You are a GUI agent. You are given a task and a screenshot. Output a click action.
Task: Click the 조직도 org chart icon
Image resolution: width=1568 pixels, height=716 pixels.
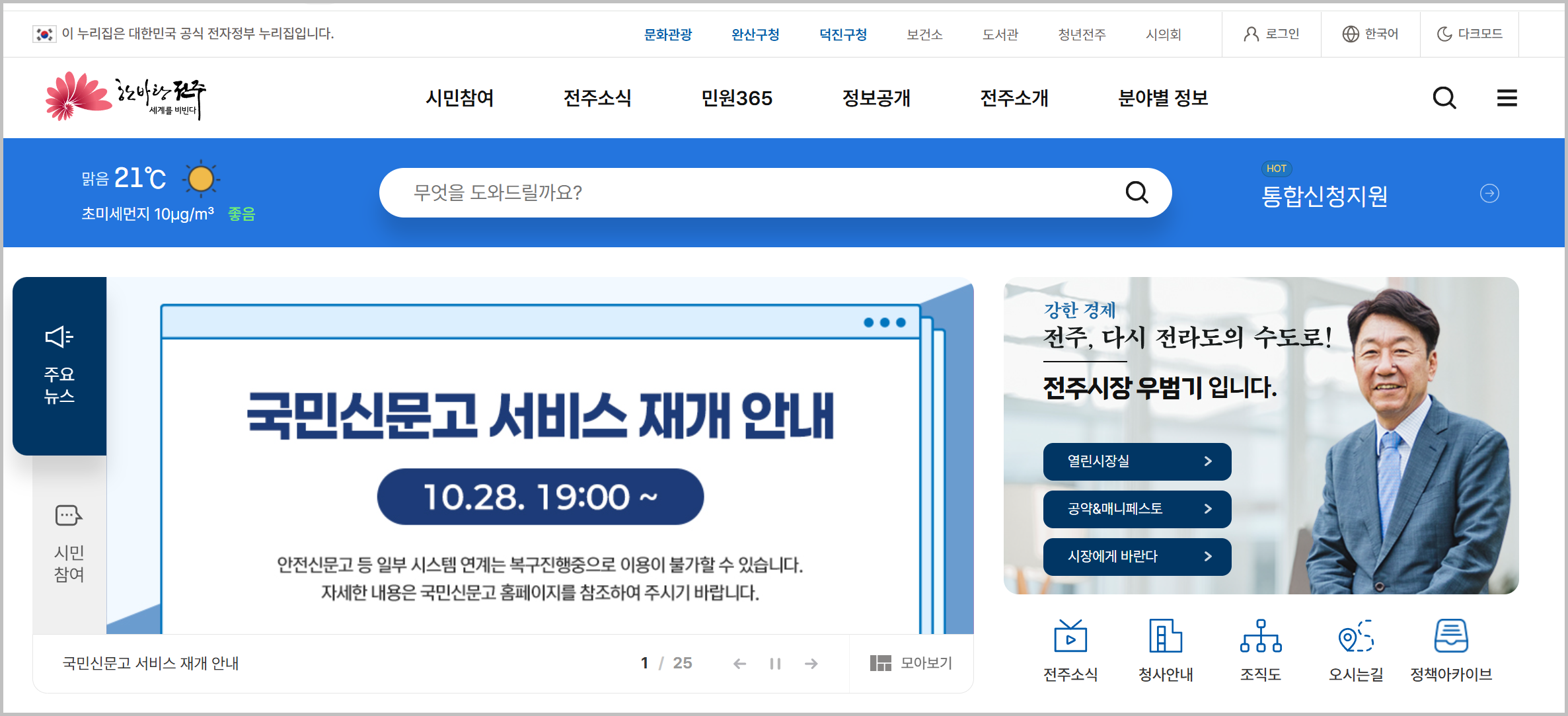[1261, 637]
